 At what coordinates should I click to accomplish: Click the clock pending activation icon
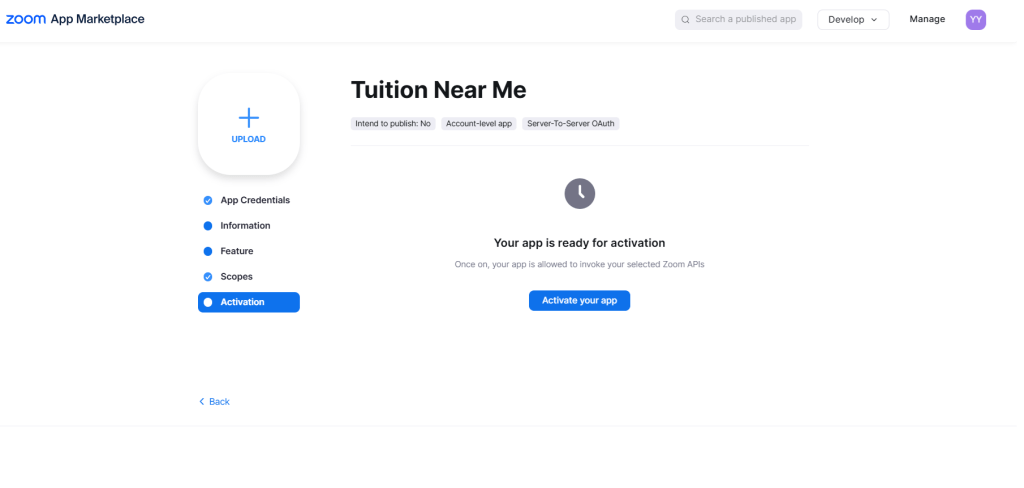580,193
